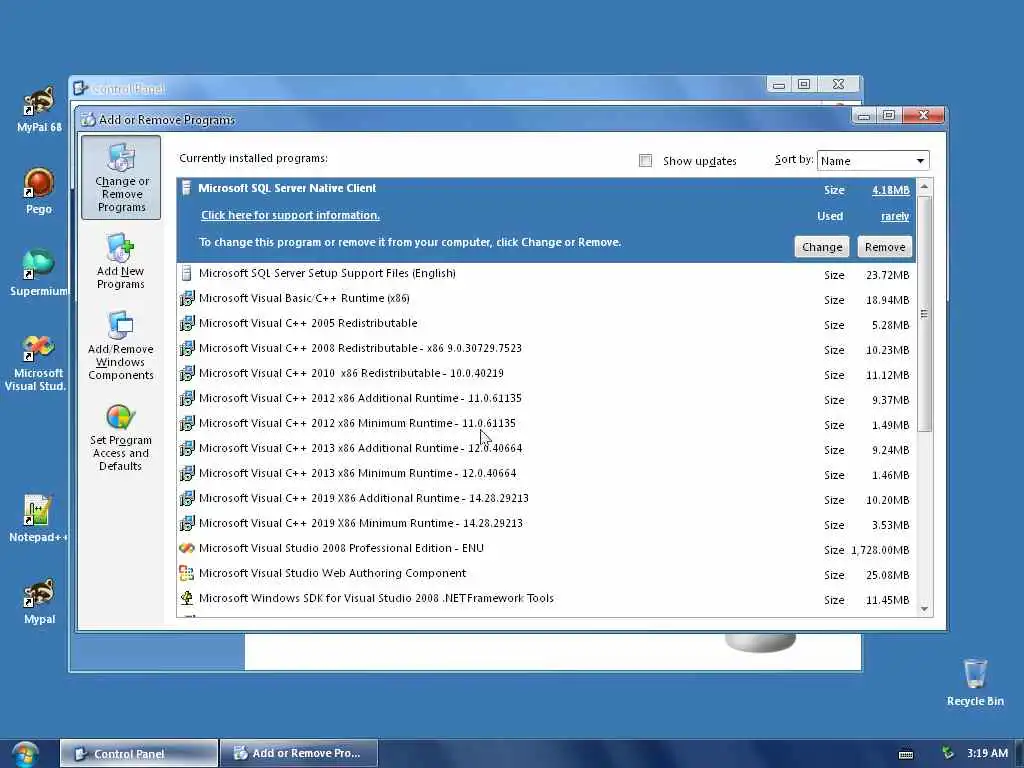1024x768 pixels.
Task: Click icon of Visual Studio Web Authoring Component
Action: point(187,573)
